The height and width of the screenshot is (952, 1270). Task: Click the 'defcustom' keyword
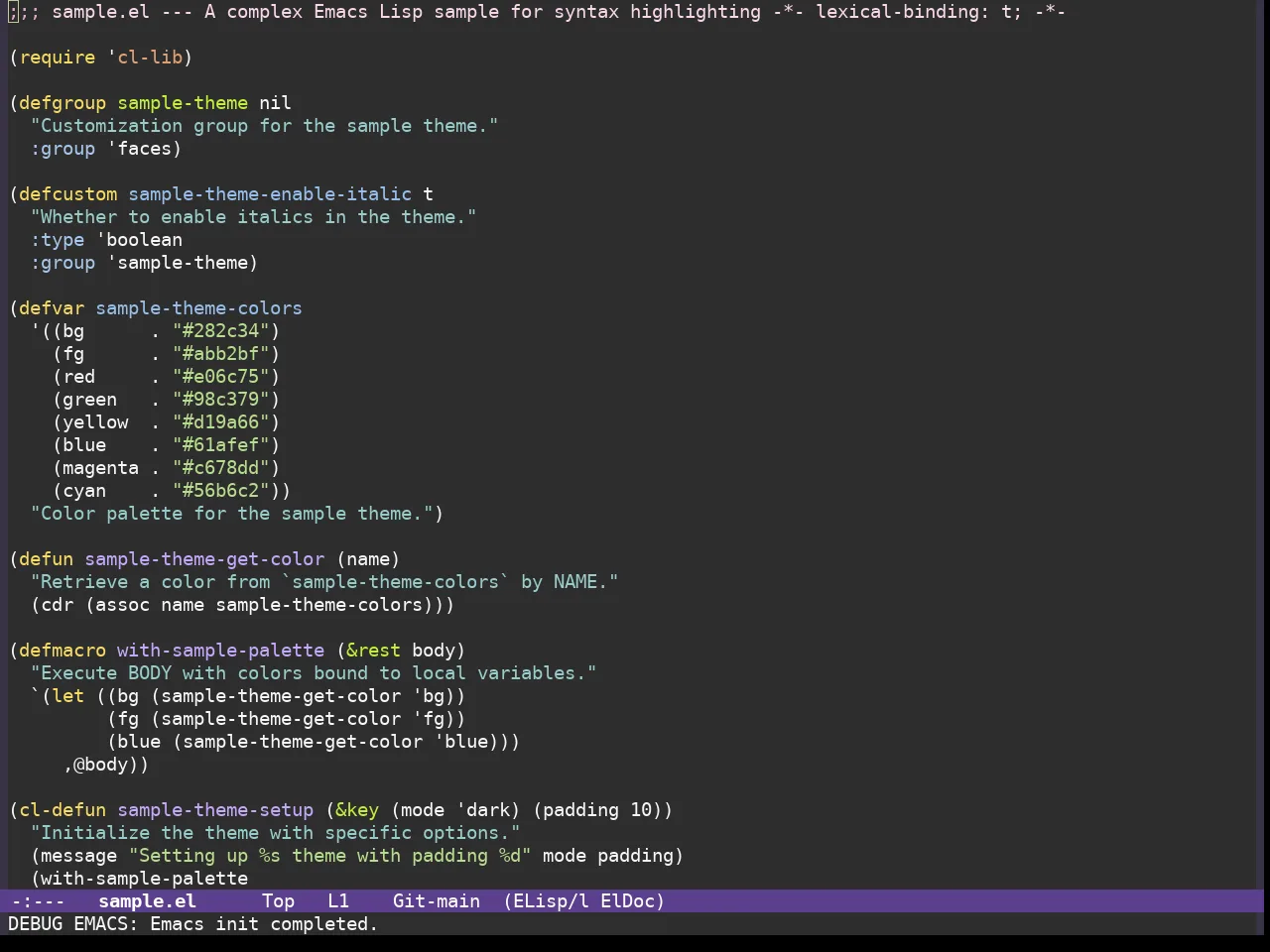67,193
